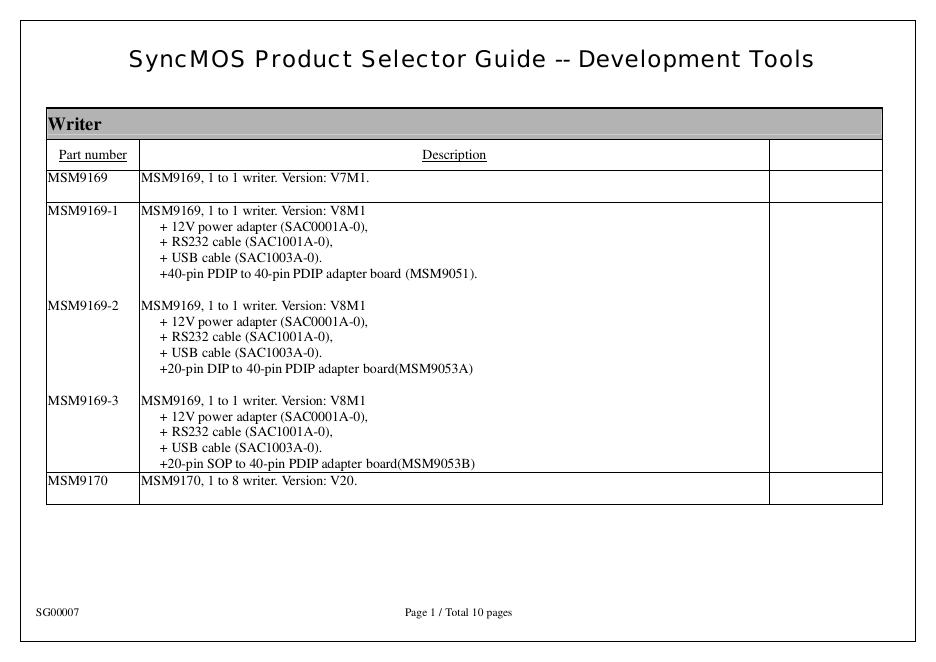
Task: Click the document title SyncMOS Product Selector Guide
Action: coord(471,60)
